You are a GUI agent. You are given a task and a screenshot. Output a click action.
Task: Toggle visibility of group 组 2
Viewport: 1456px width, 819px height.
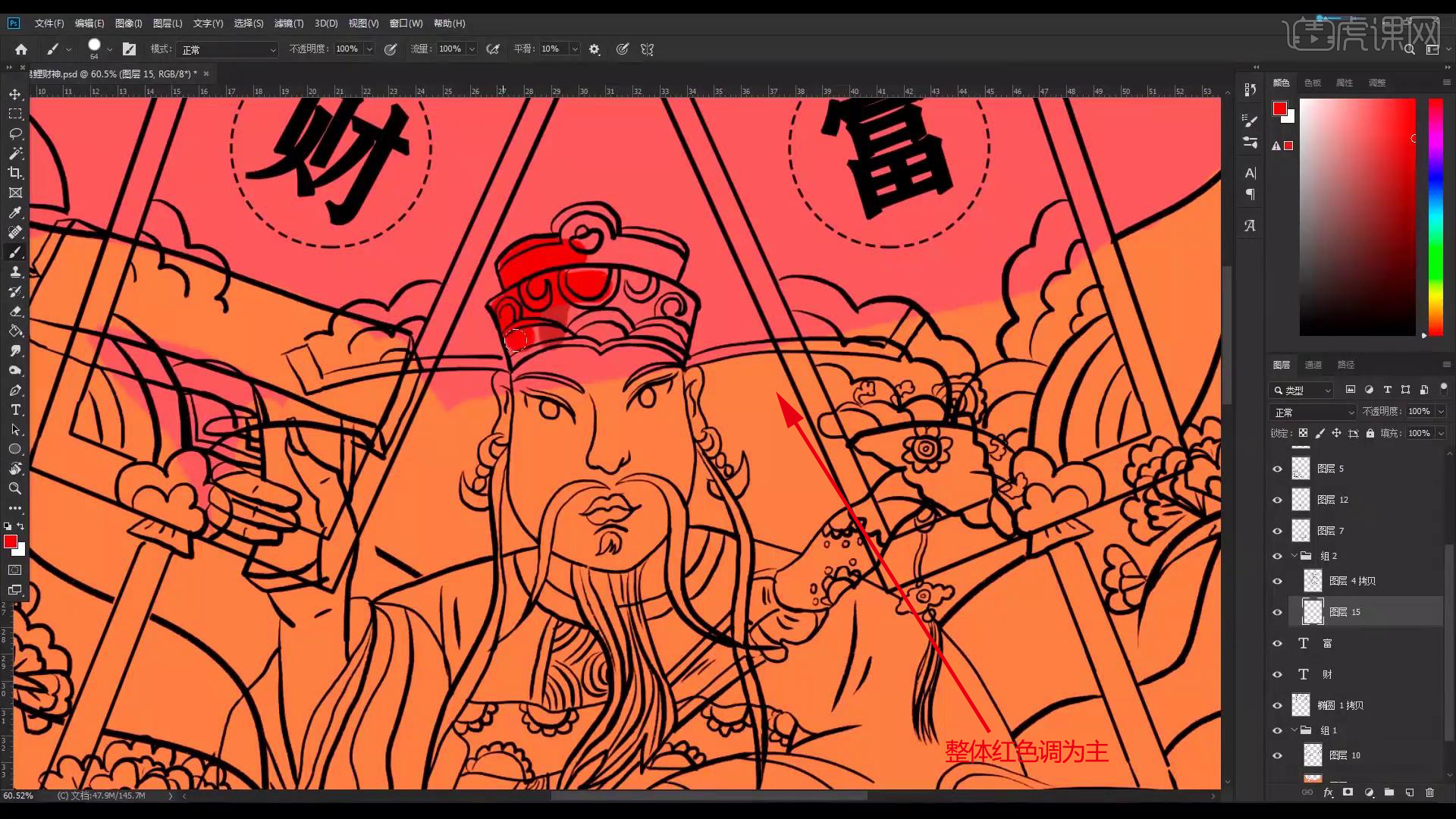(1278, 556)
